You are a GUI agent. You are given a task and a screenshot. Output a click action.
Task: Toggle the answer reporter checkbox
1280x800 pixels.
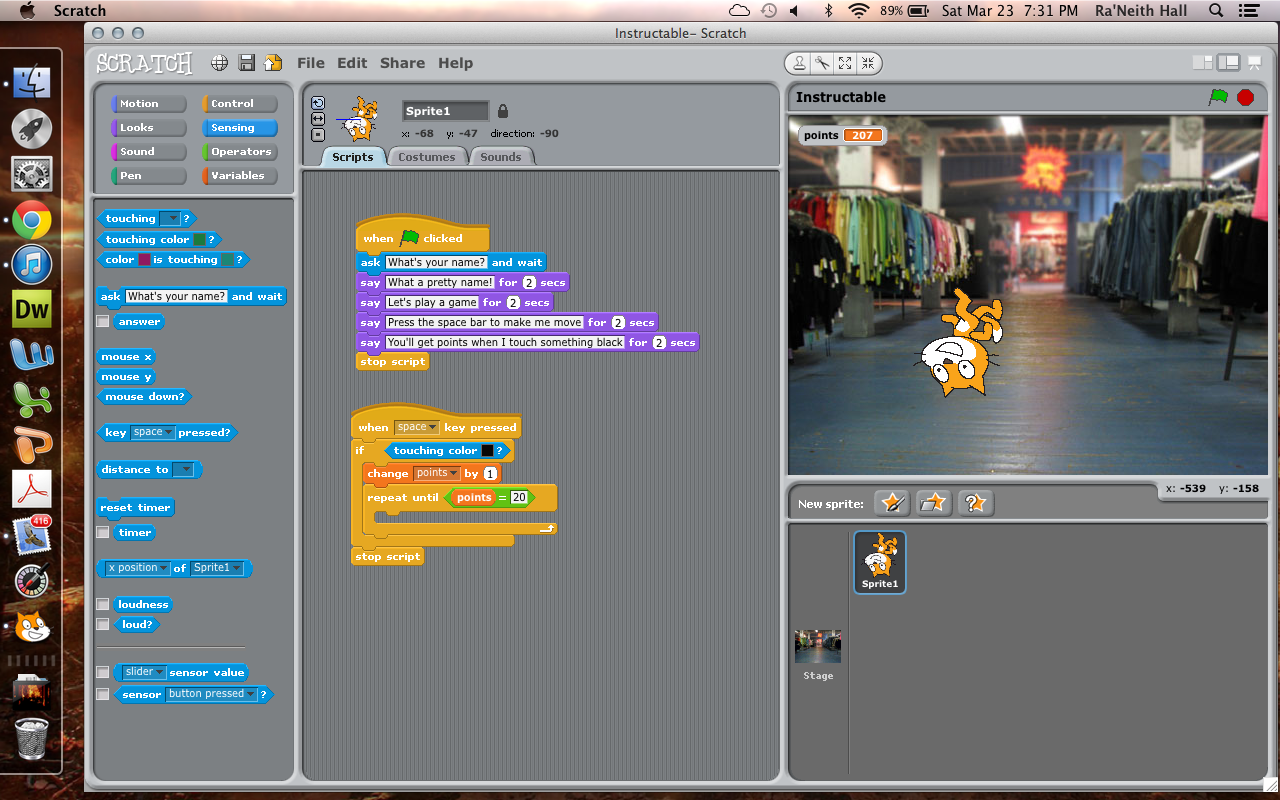click(x=102, y=322)
